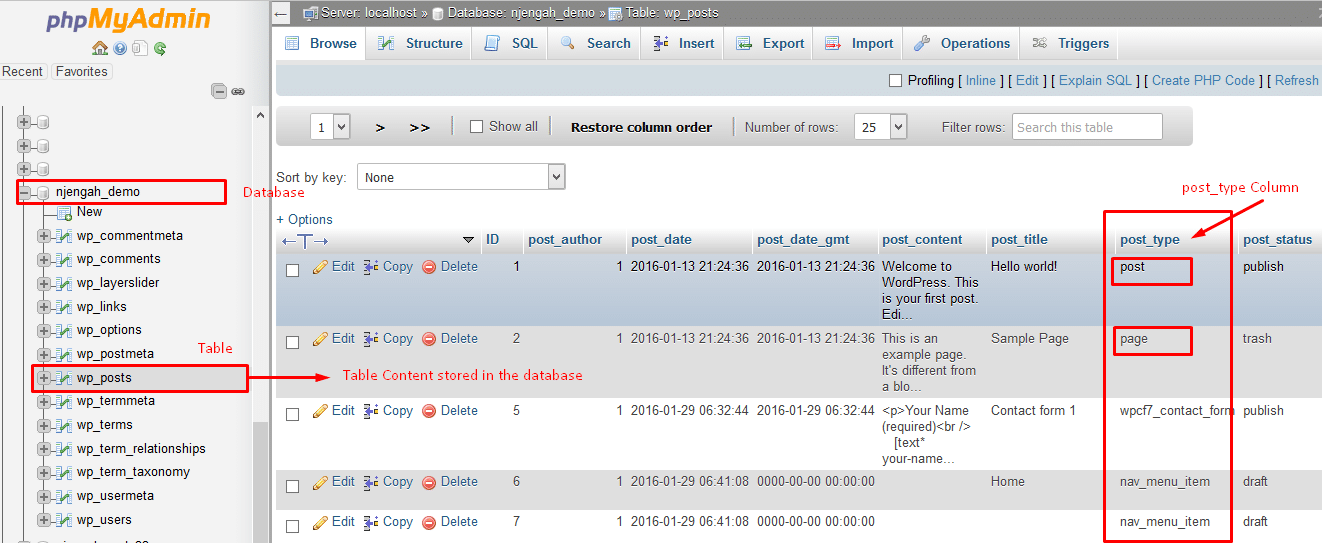Screen dimensions: 1322x543
Task: Go to next page with single > button
Action: click(380, 127)
